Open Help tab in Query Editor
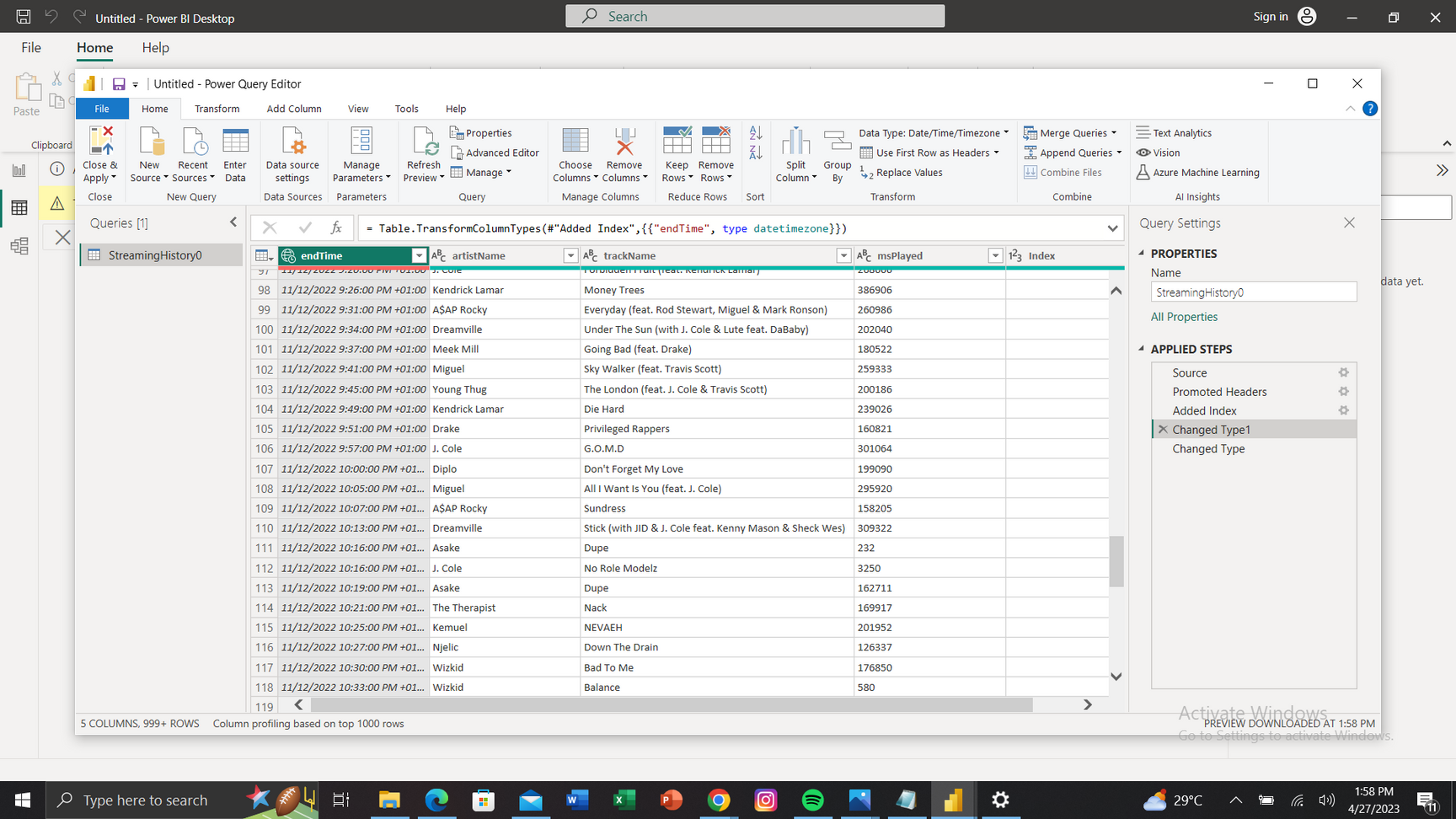 [456, 109]
